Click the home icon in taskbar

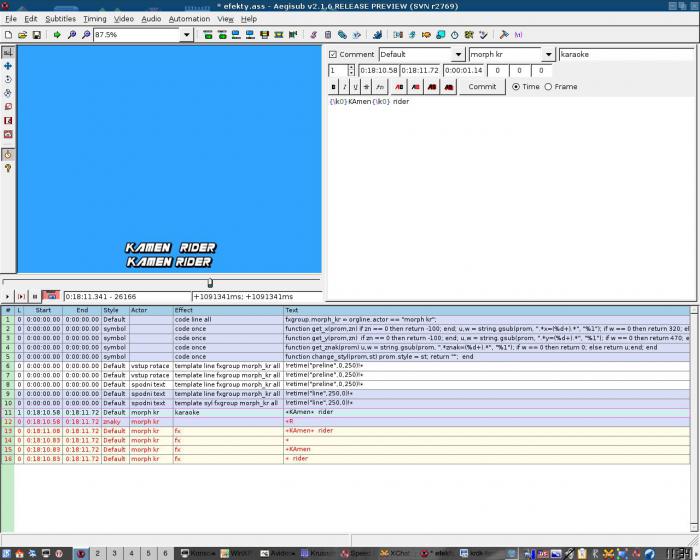pyautogui.click(x=19, y=553)
